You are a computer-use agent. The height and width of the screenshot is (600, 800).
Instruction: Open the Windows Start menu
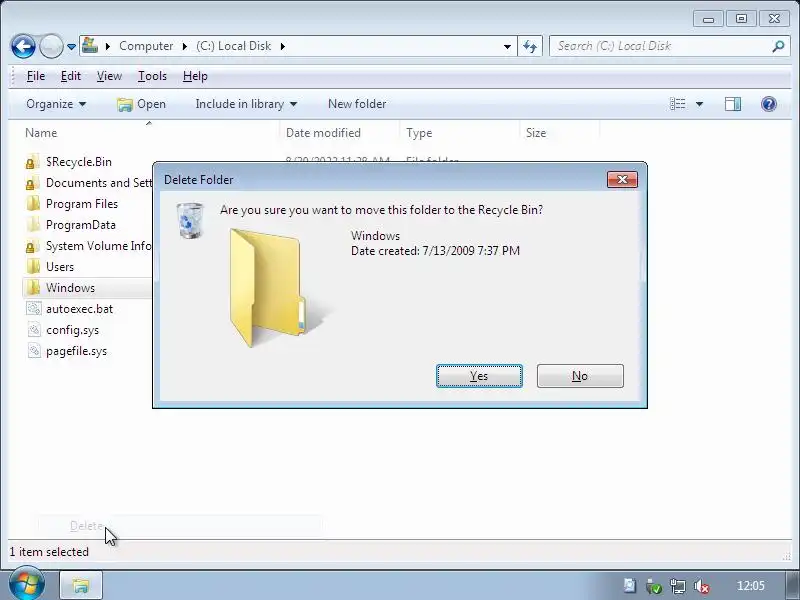[x=26, y=585]
